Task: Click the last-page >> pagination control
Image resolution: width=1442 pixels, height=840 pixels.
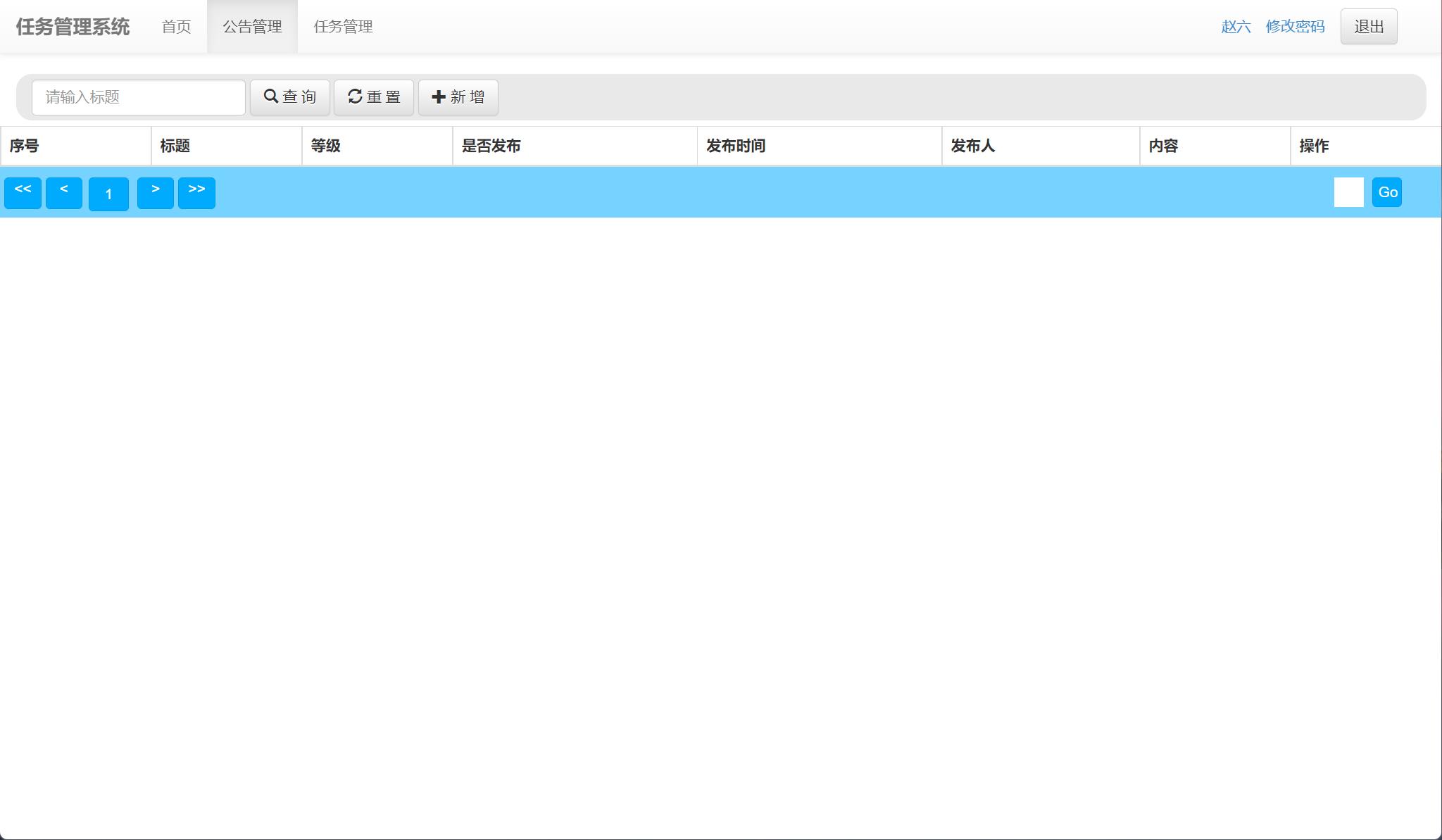Action: [197, 192]
